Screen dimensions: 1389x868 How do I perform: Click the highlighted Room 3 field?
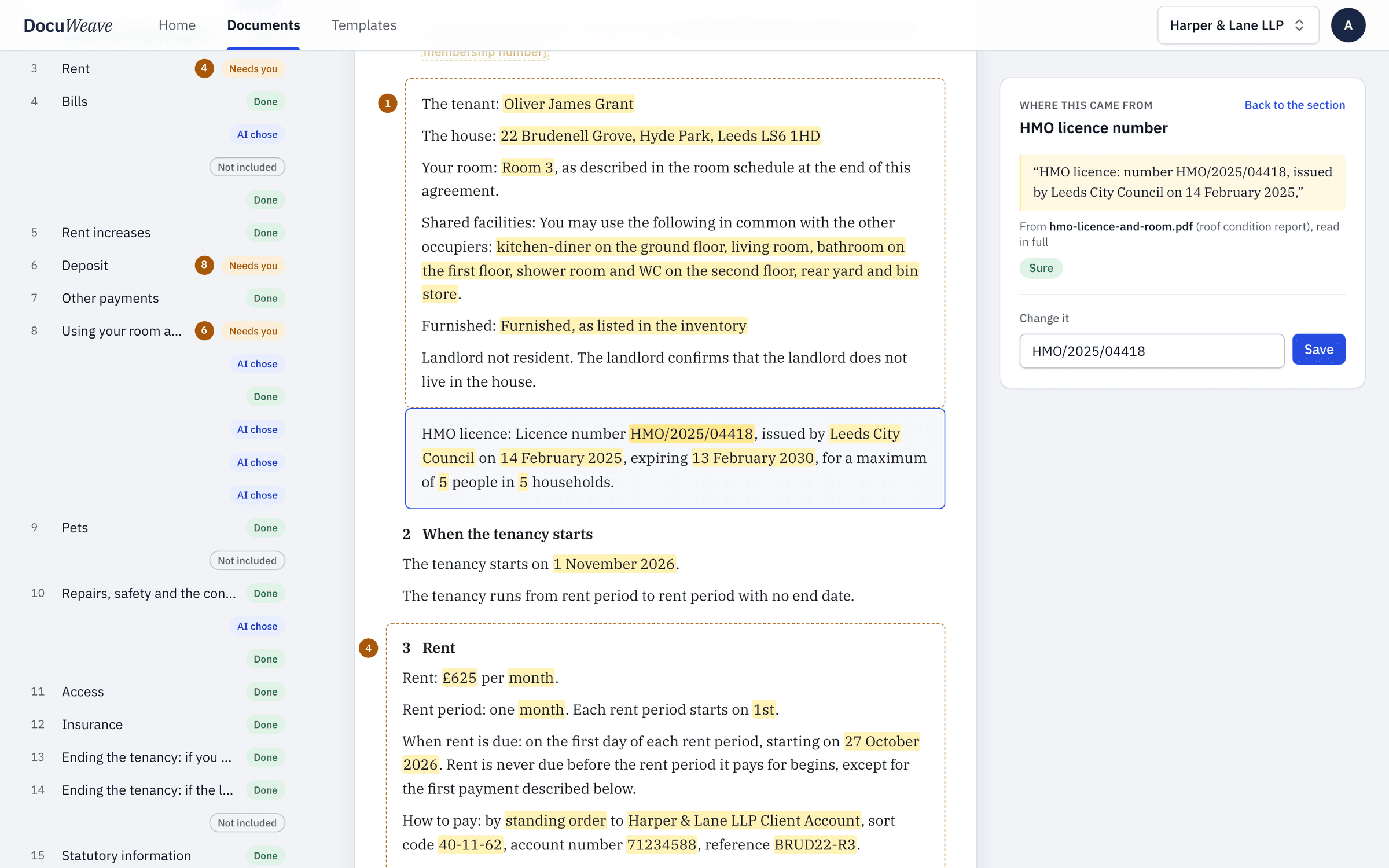click(x=527, y=167)
